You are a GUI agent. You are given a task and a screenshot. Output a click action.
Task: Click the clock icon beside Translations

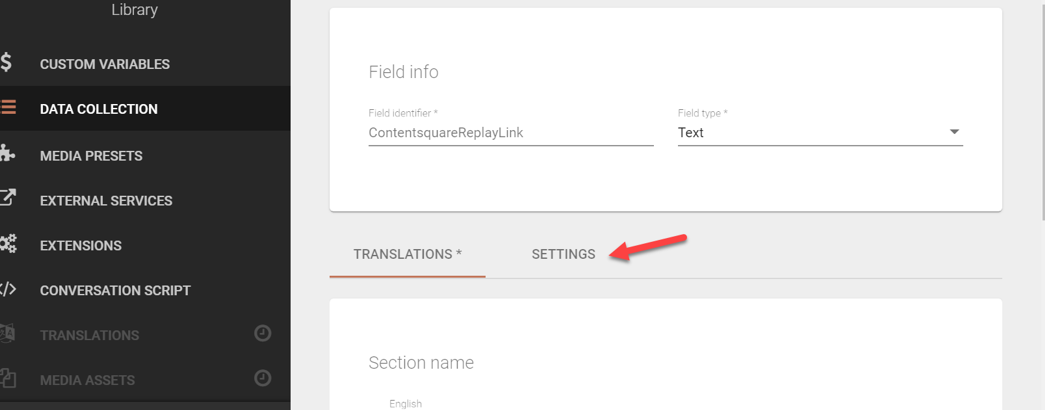(x=263, y=333)
